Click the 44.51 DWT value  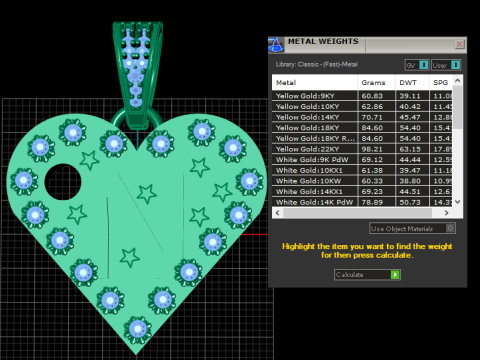point(410,192)
